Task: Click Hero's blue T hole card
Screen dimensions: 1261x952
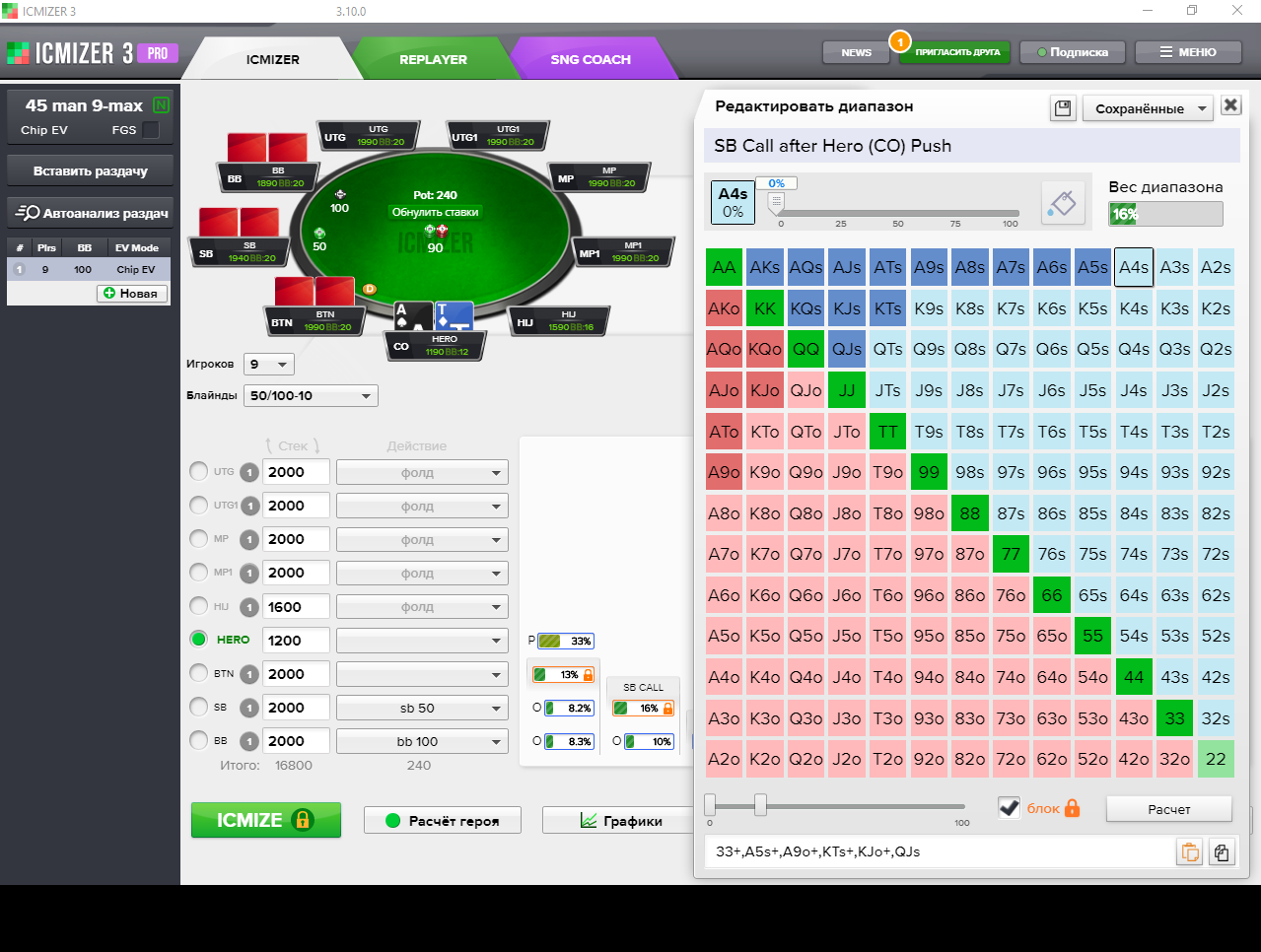Action: [x=454, y=315]
